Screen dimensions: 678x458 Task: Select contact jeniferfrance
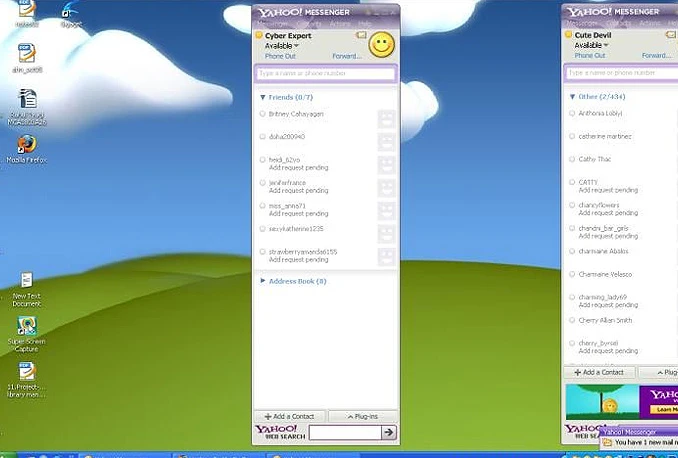pos(287,183)
